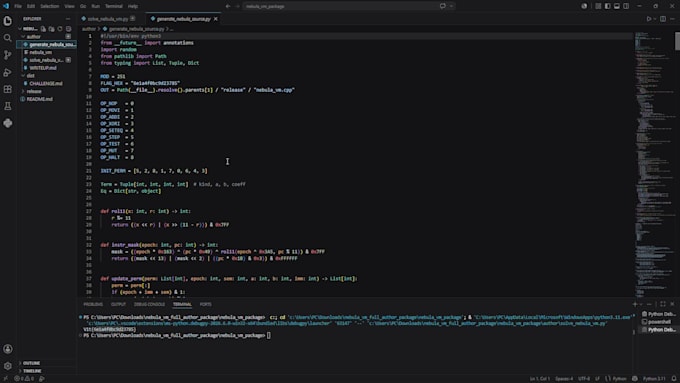Collapse all folders in Explorer
Image resolution: width=680 pixels, height=383 pixels.
[x=68, y=29]
